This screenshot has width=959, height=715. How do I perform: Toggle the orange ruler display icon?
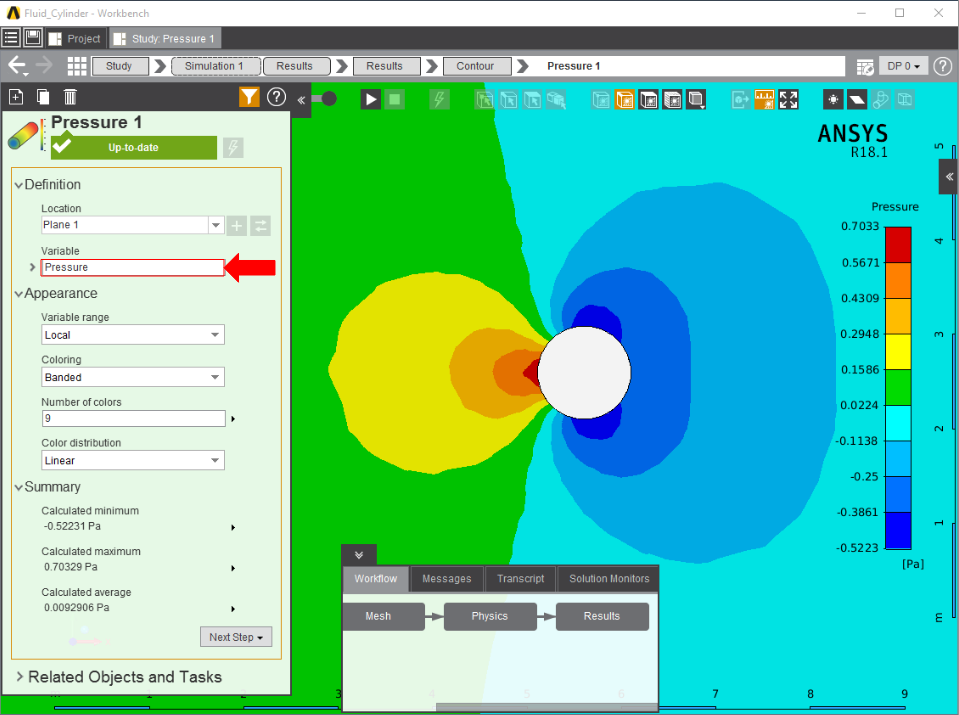pyautogui.click(x=764, y=99)
